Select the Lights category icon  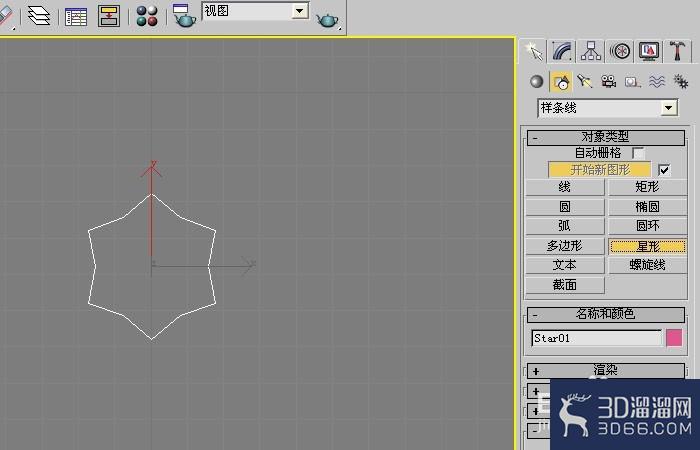tap(584, 82)
